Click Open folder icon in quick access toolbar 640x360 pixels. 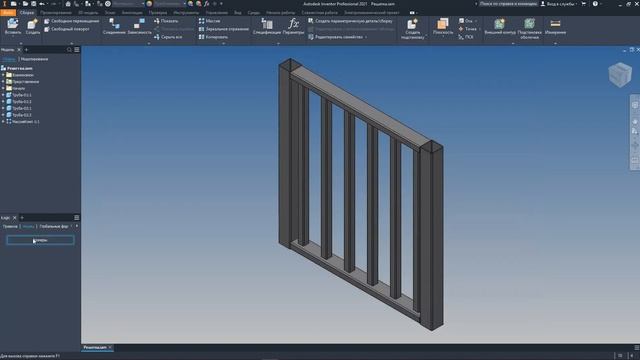[25, 4]
